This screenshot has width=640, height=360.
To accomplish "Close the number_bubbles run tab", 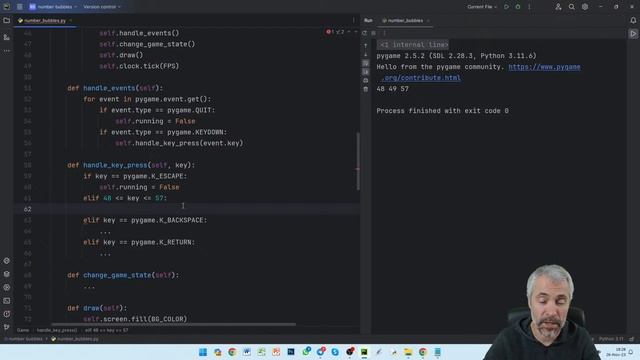I will pos(428,20).
